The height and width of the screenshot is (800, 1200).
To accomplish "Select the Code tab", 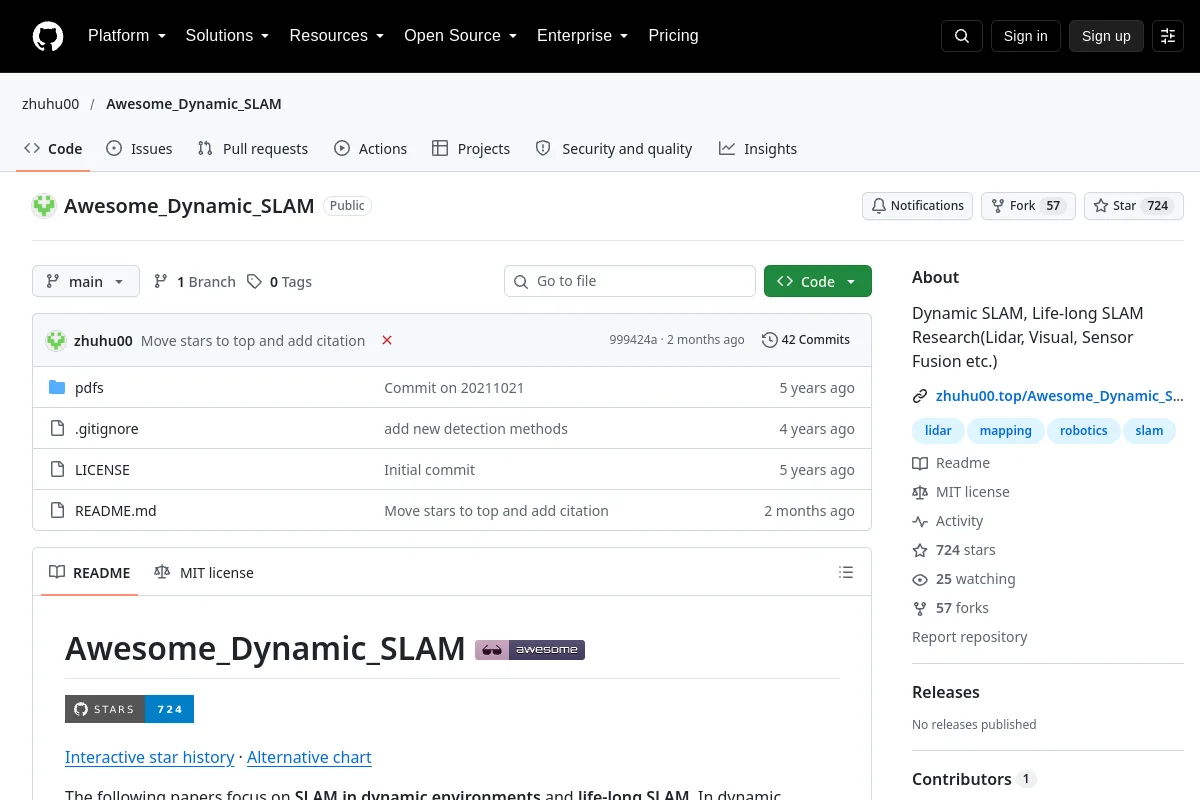I will tap(54, 149).
